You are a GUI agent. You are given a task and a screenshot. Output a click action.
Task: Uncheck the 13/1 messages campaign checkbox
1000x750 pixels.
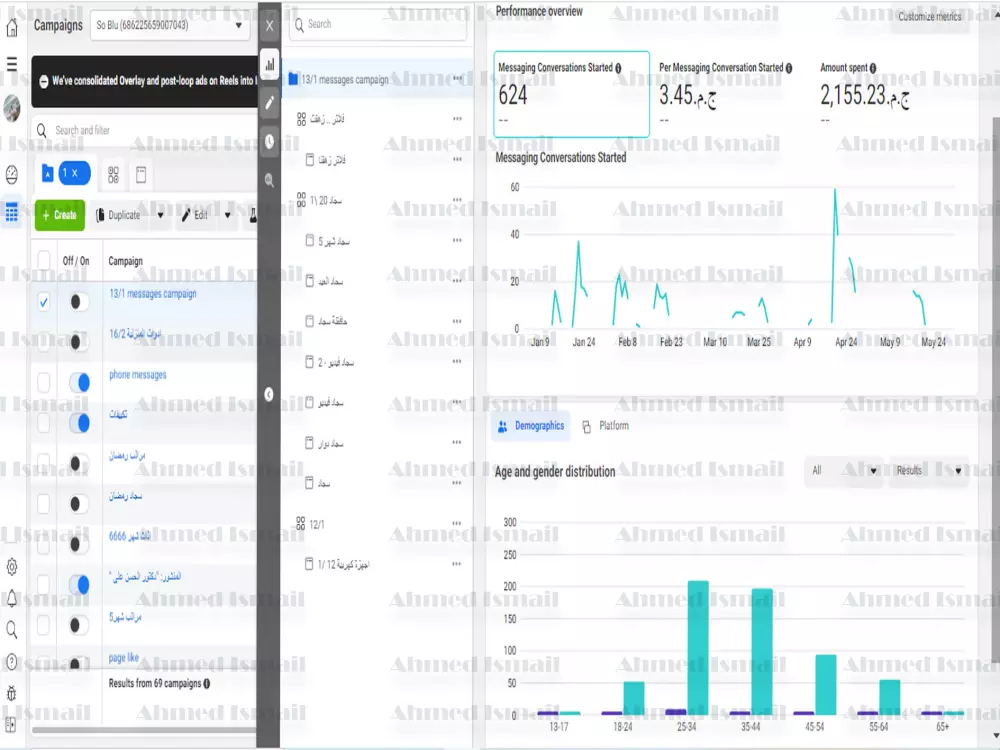[43, 302]
